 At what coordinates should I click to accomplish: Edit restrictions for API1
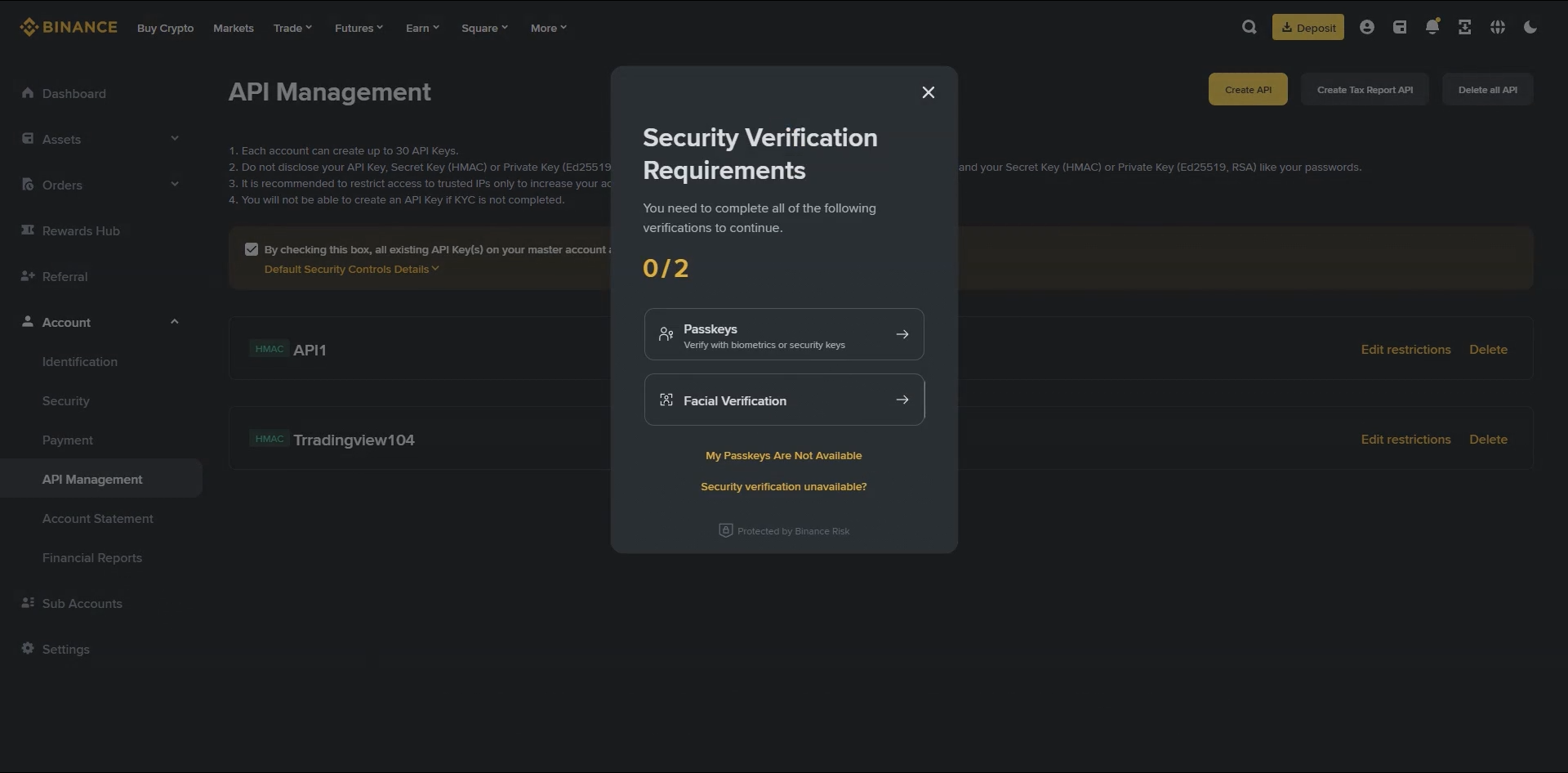(1405, 349)
